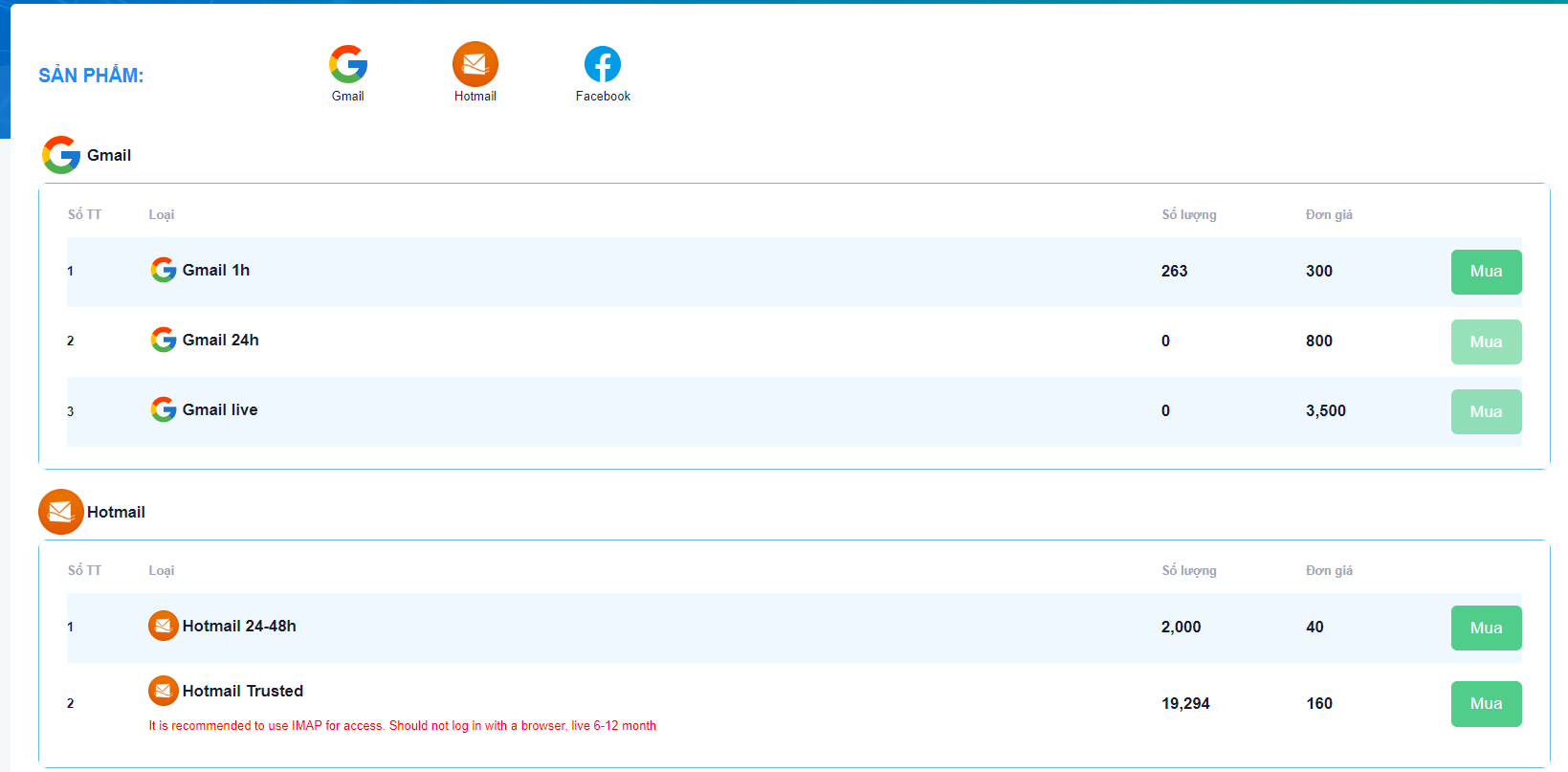Screen dimensions: 1568x772
Task: Click the Gmail label under the top Google icon
Action: point(348,96)
